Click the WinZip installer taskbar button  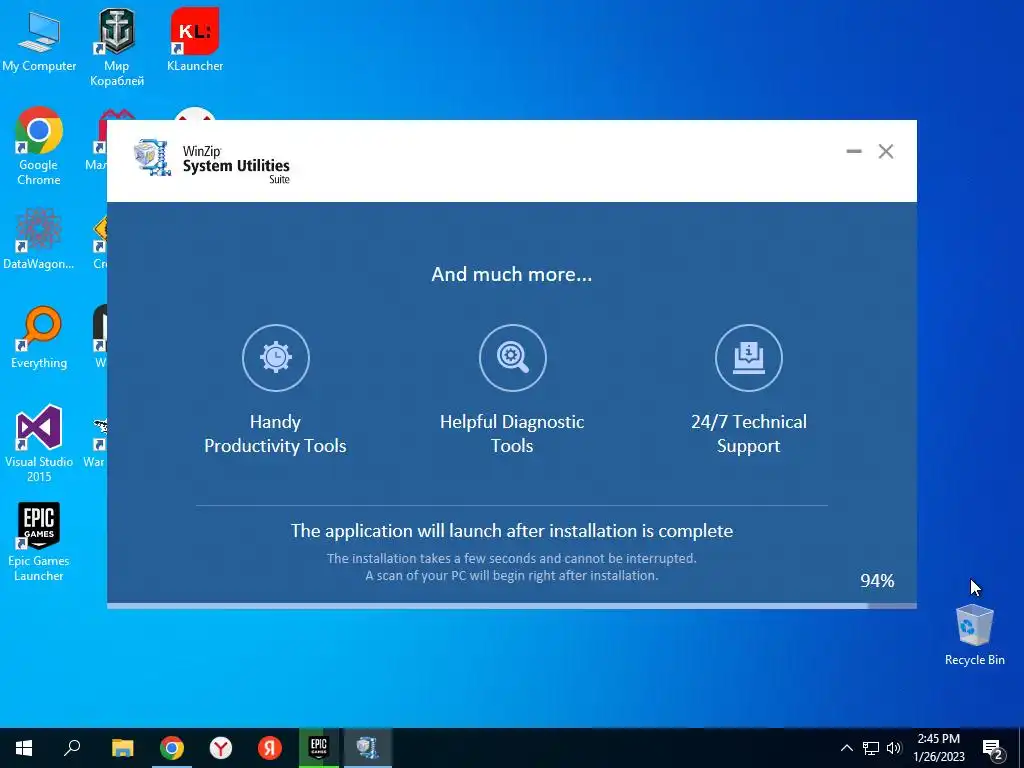368,748
